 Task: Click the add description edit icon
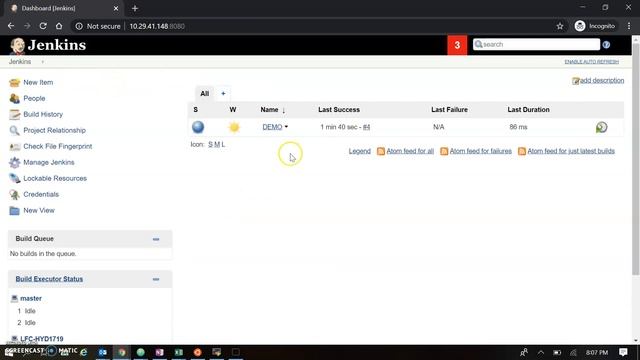[x=576, y=81]
